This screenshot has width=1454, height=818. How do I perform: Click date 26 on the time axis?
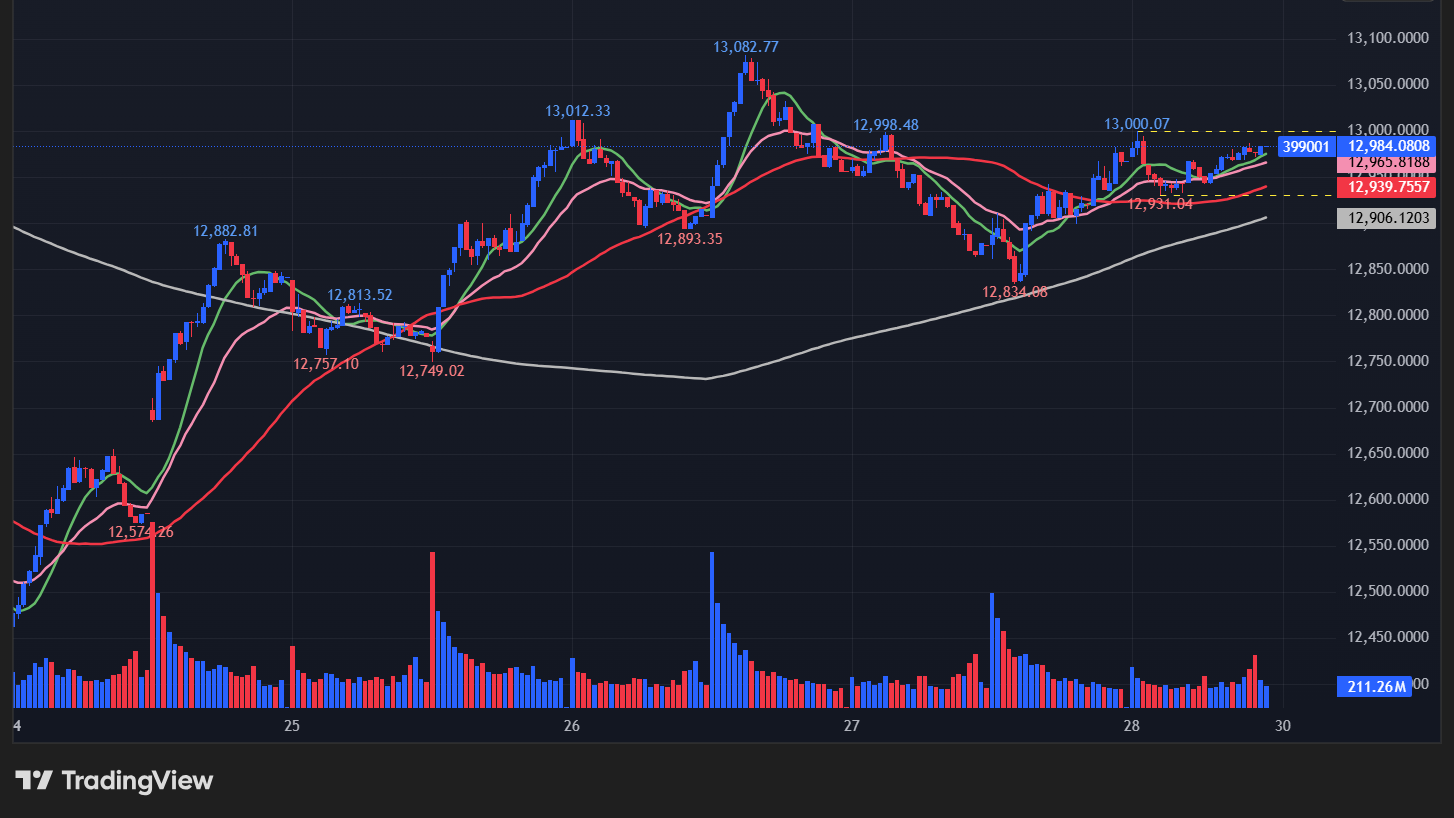tap(572, 725)
